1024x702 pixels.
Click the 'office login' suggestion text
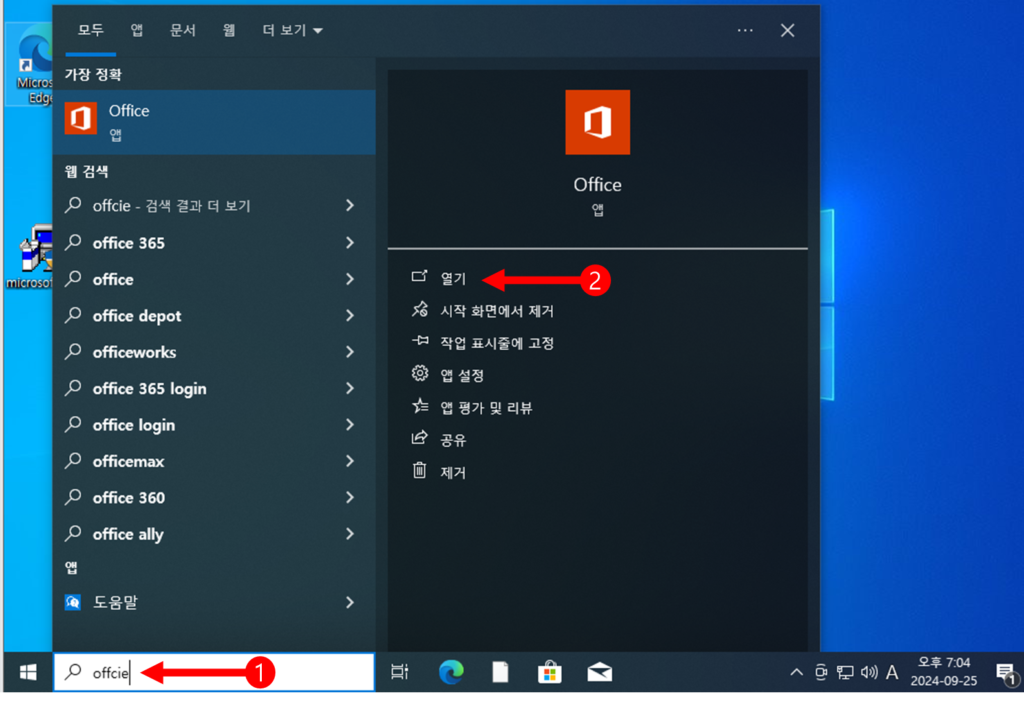click(x=134, y=426)
